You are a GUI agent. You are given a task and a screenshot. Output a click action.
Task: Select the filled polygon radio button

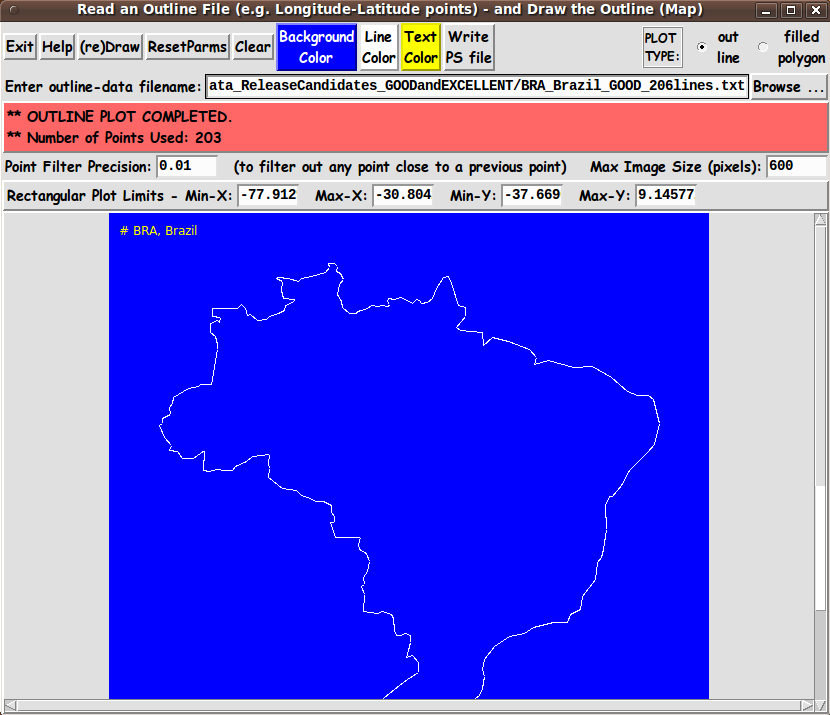(x=763, y=47)
